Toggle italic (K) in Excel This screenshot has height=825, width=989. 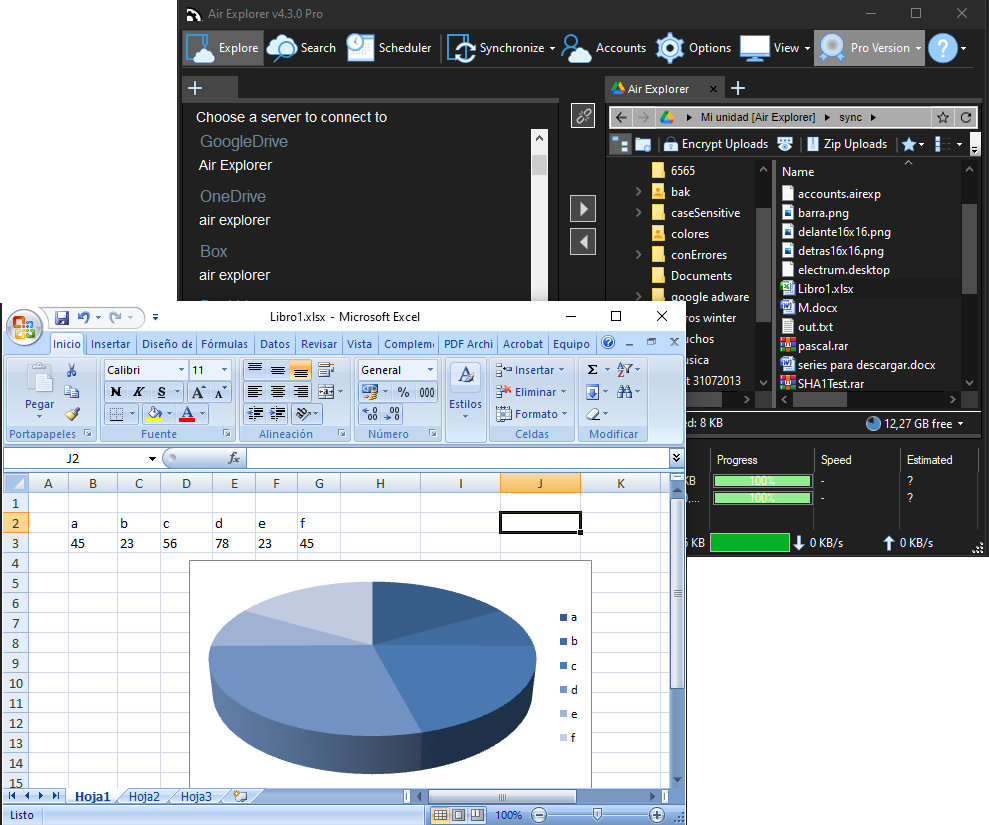click(139, 392)
